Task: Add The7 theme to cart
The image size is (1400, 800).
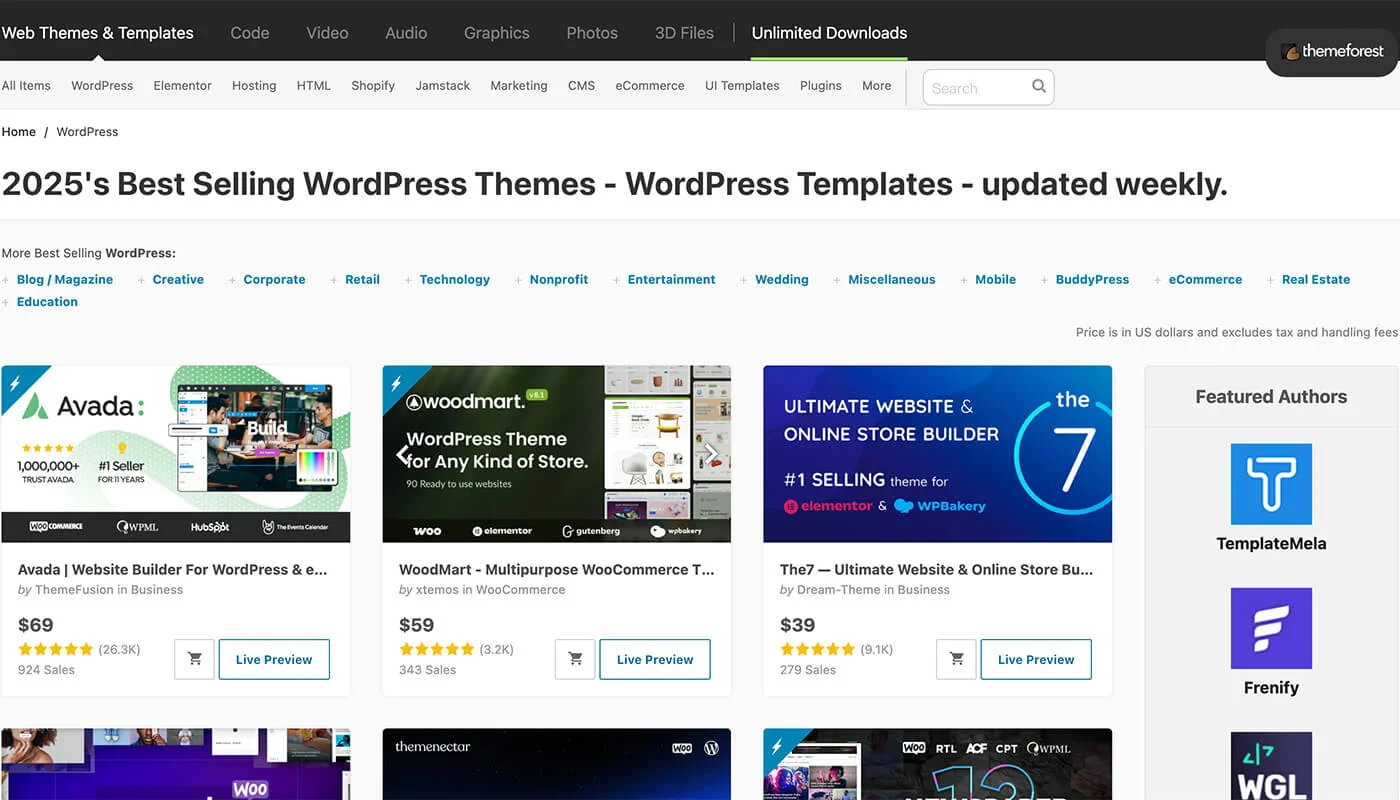Action: [955, 659]
